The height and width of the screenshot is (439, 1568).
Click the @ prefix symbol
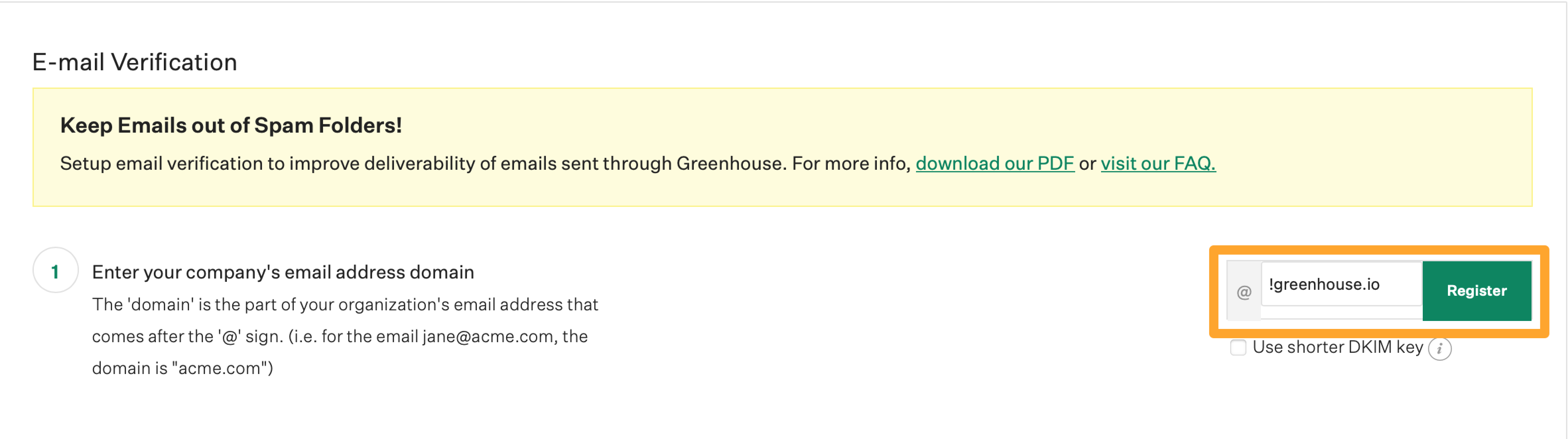point(1244,292)
